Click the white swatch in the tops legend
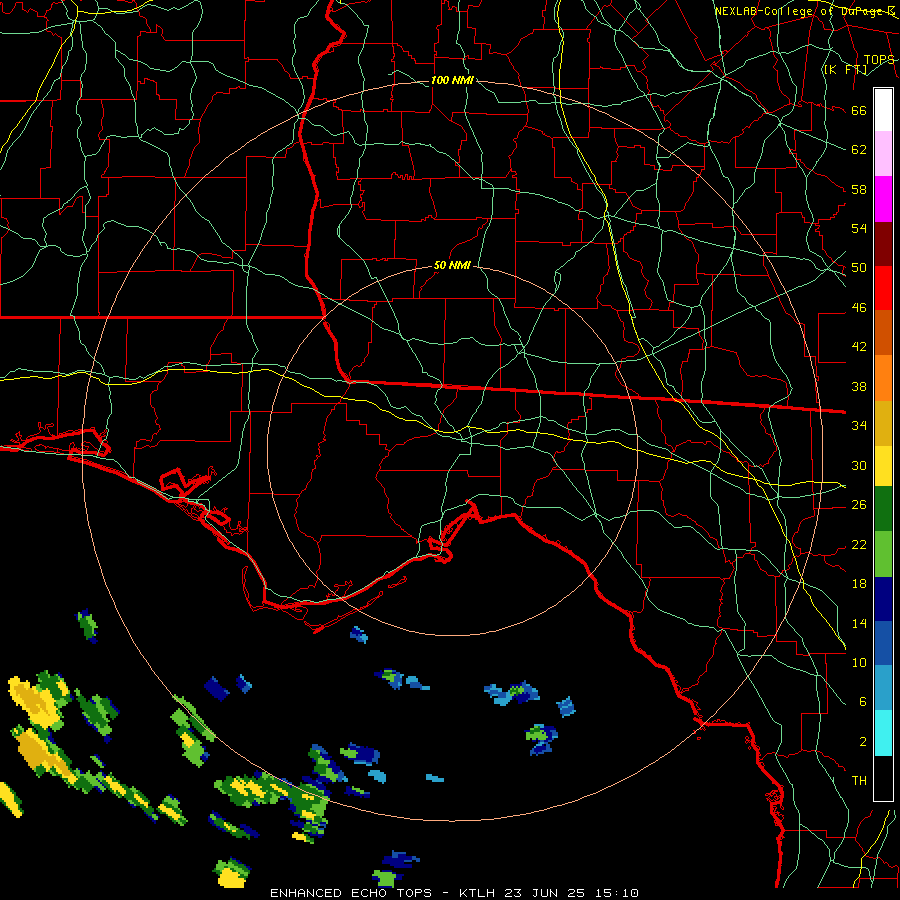Image resolution: width=900 pixels, height=900 pixels. tap(883, 110)
